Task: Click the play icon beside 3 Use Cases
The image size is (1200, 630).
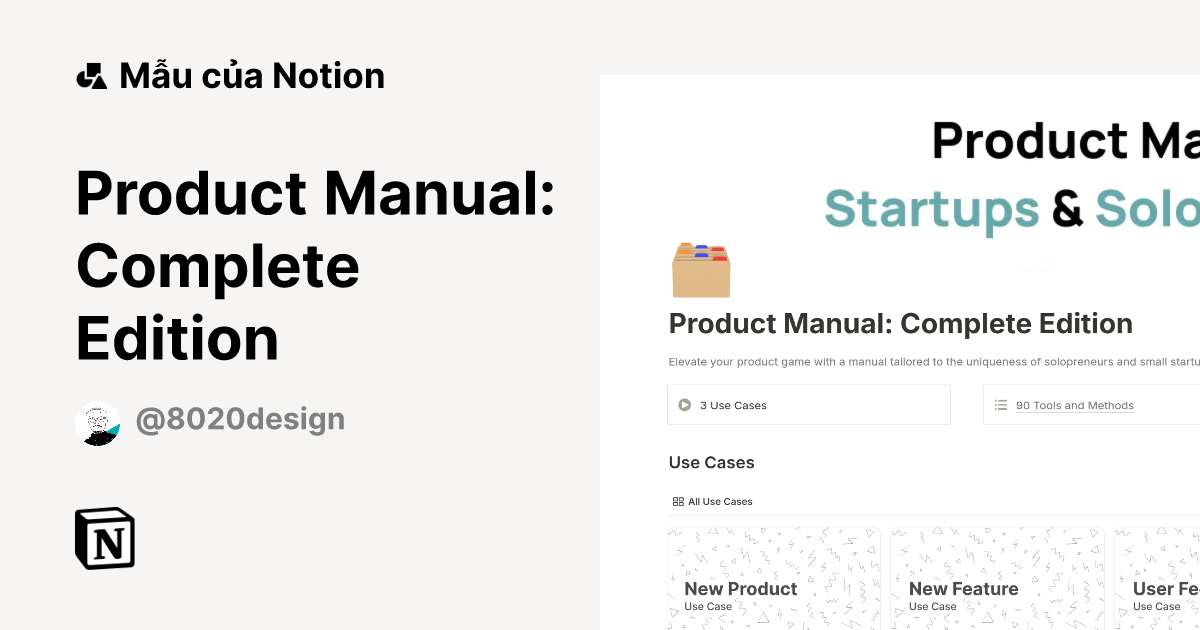Action: (685, 404)
